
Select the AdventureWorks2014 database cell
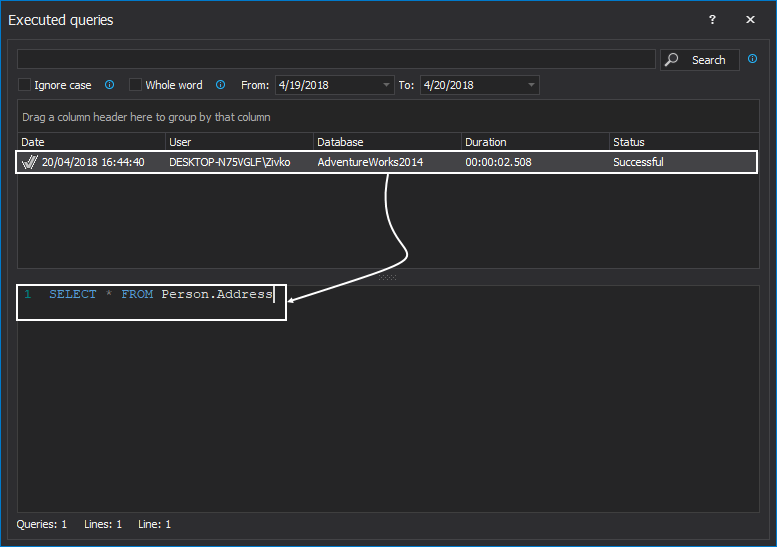coord(370,162)
